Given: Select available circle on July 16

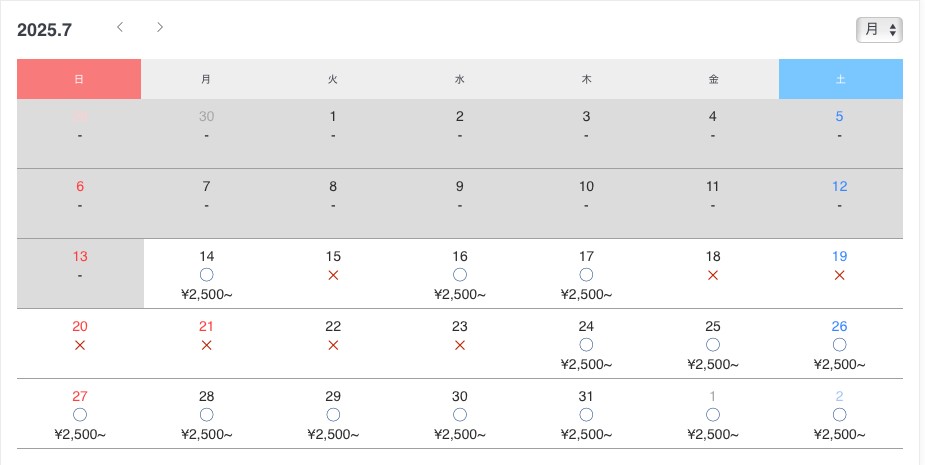Looking at the screenshot, I should [460, 274].
